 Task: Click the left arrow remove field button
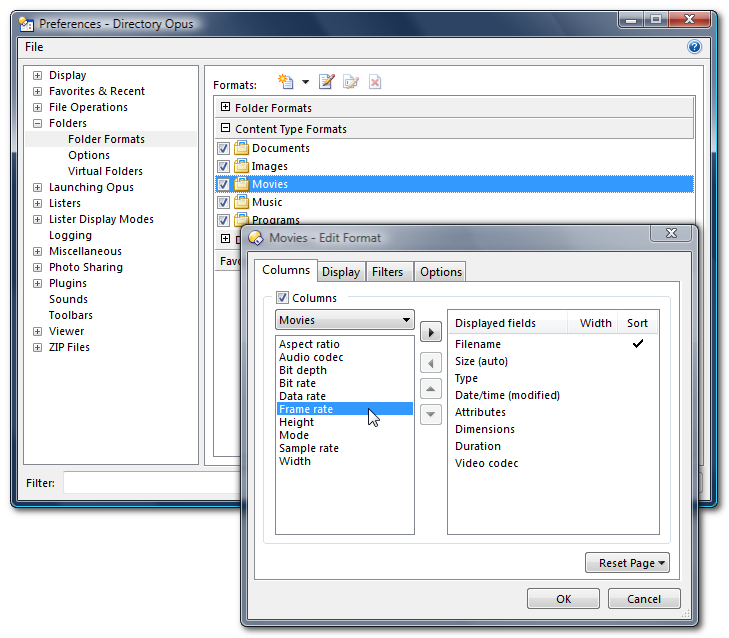click(x=430, y=362)
